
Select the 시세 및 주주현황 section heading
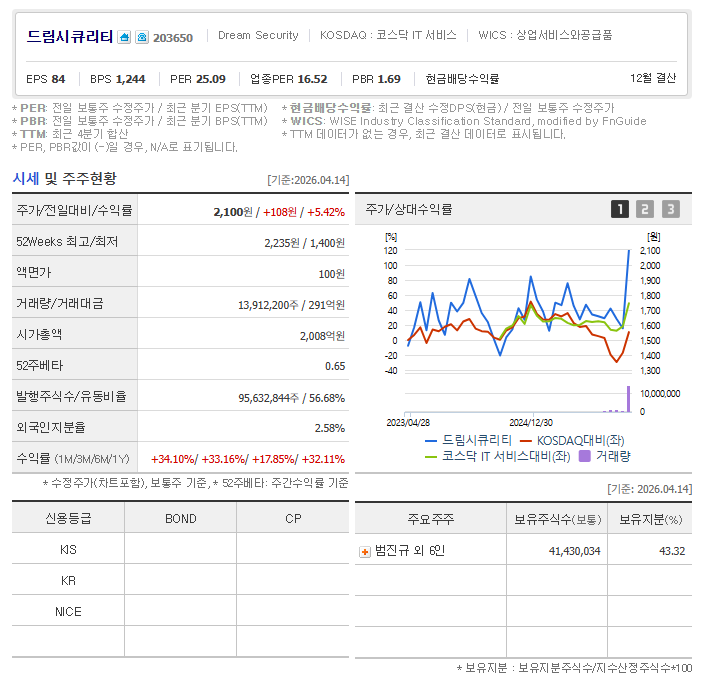65,178
